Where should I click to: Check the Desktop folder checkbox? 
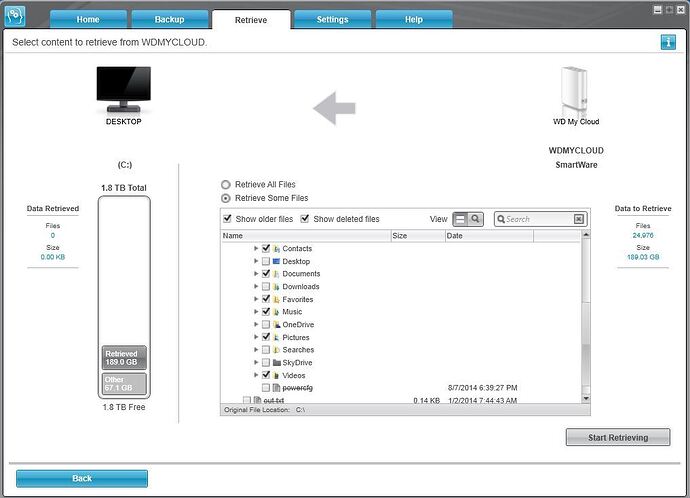pyautogui.click(x=266, y=261)
